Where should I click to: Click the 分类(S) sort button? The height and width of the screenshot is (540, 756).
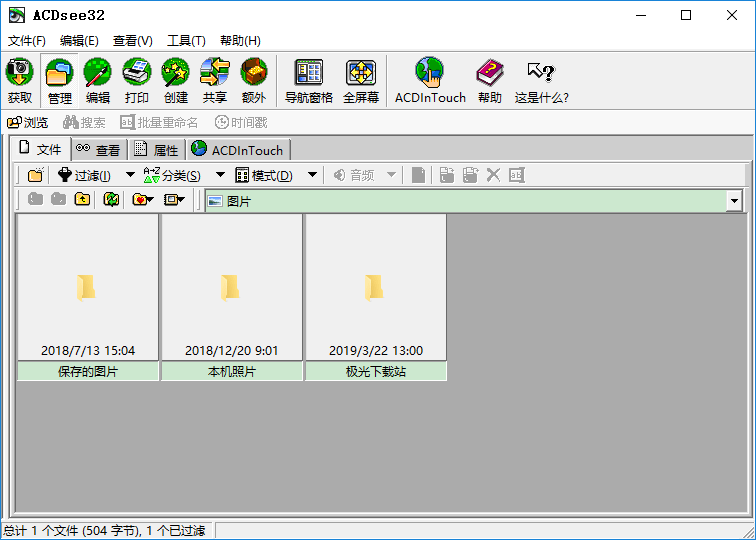click(173, 175)
